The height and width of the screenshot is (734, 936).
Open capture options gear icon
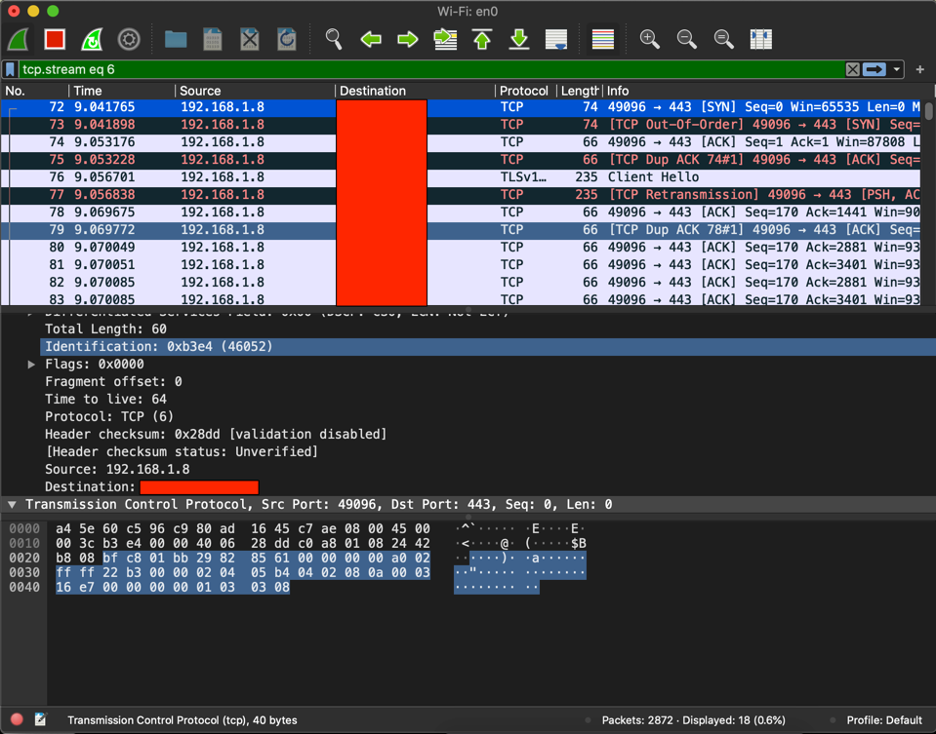point(129,39)
